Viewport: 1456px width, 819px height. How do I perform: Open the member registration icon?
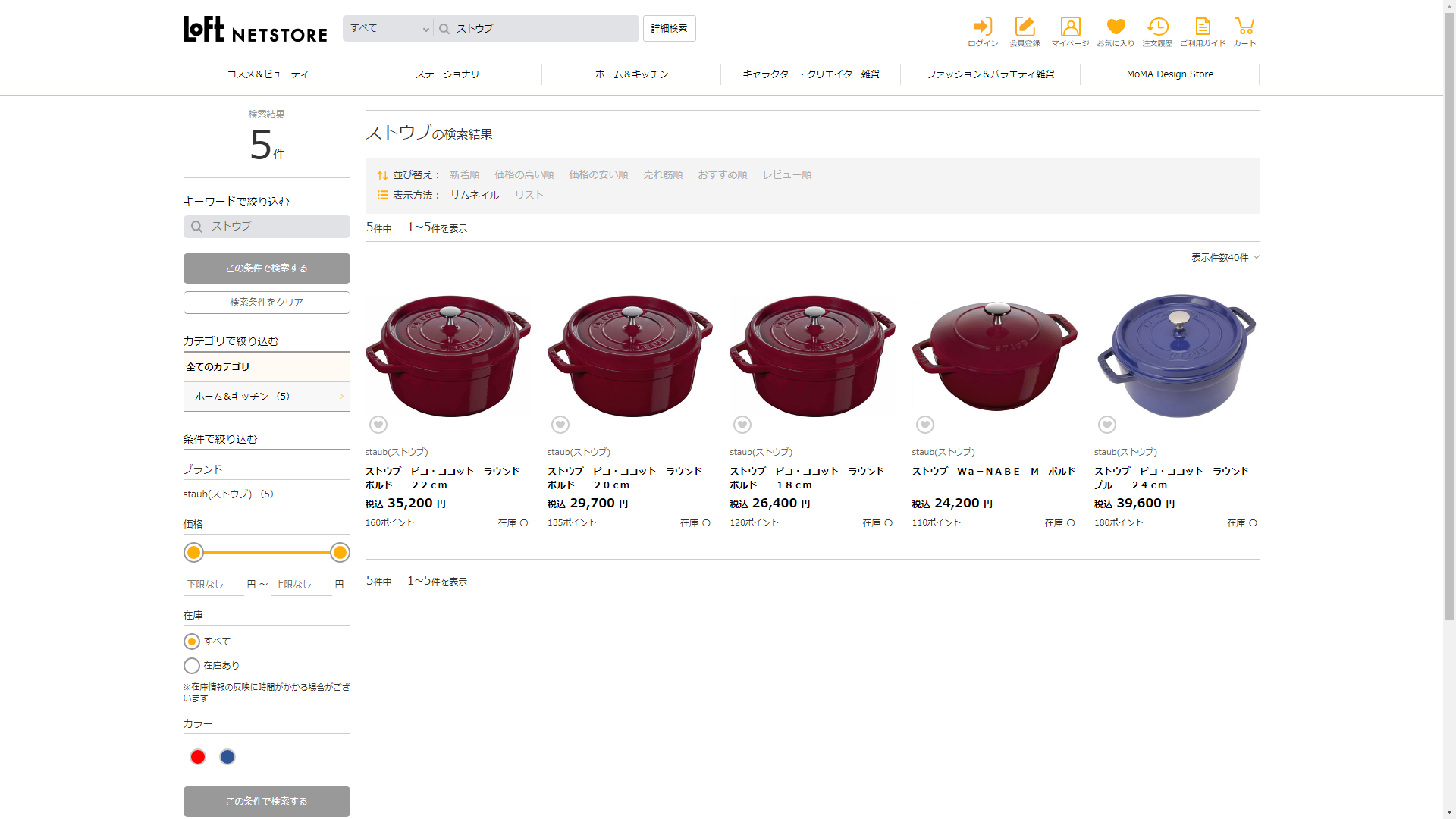coord(1025,31)
